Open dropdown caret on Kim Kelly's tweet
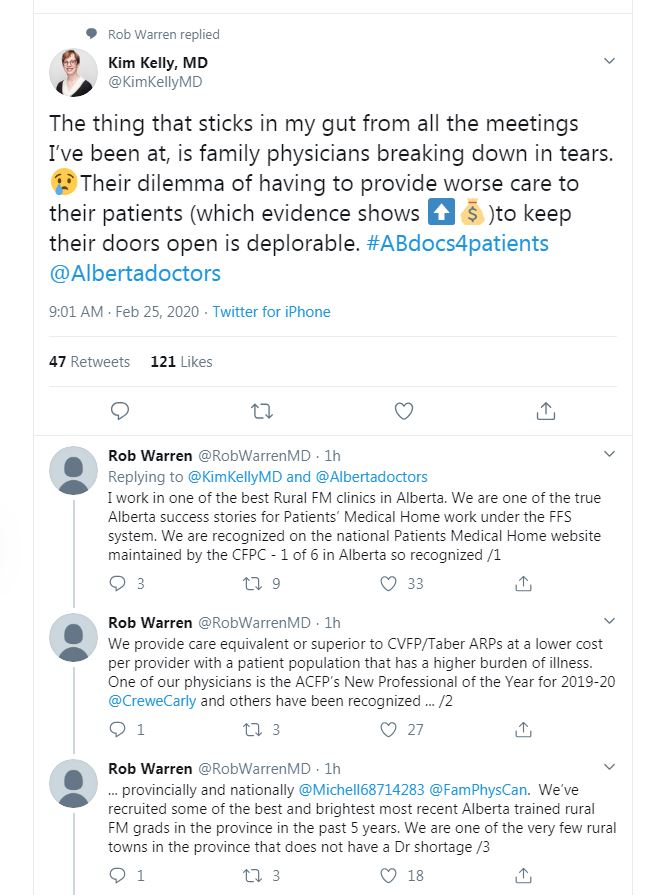Image resolution: width=653 pixels, height=895 pixels. coord(609,61)
